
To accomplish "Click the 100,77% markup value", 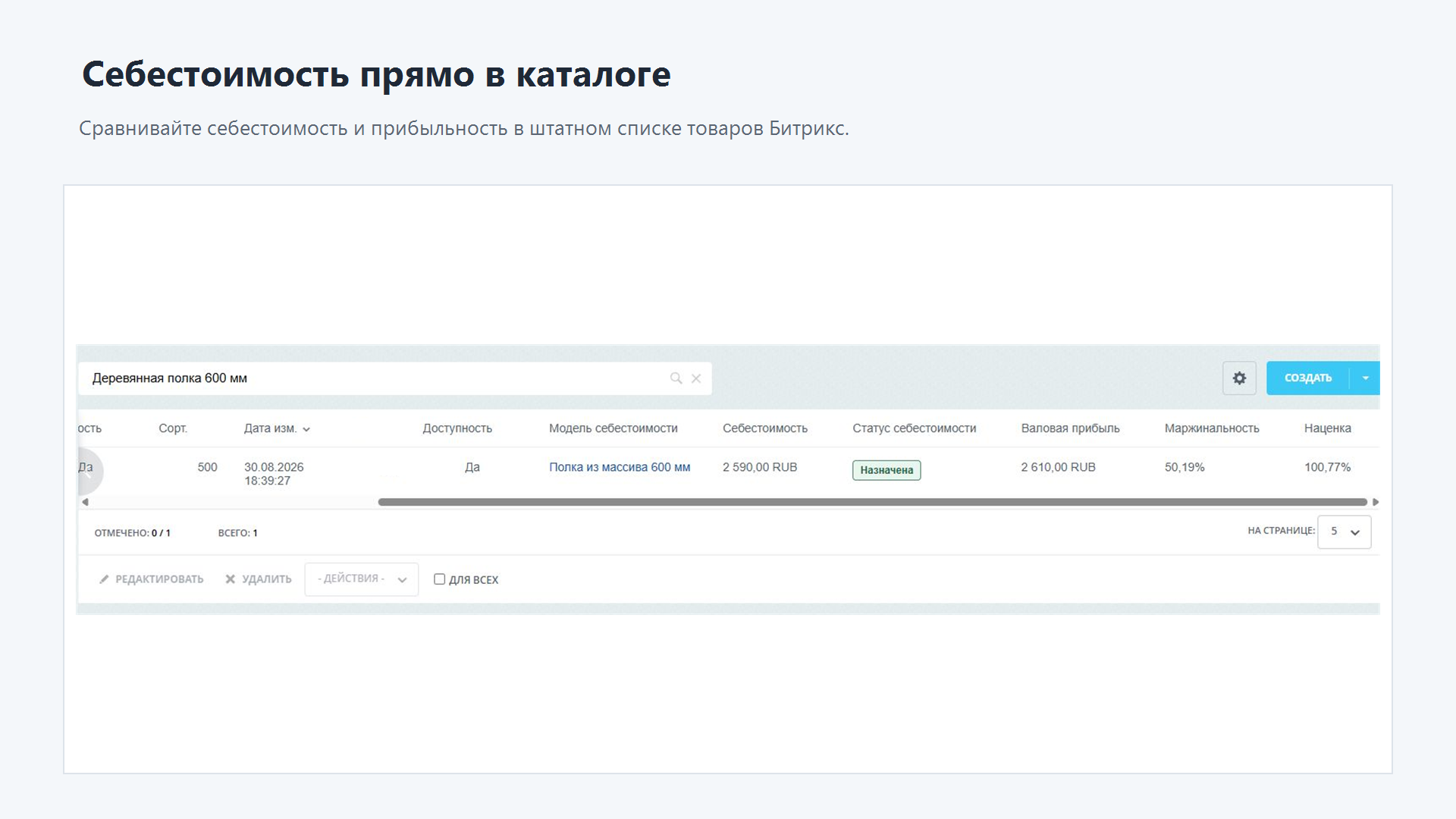I will click(1327, 467).
